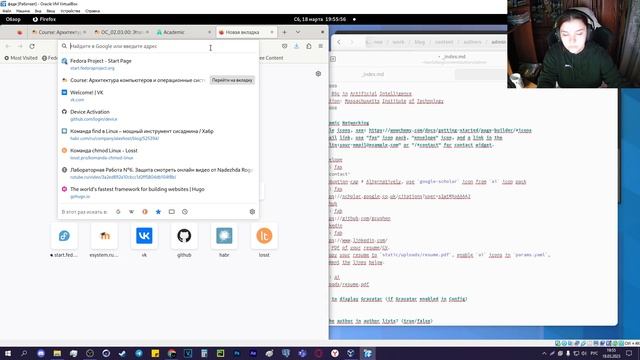640x360 pixels.
Task: Open the Firefox app menu in GNOME top bar
Action: pyautogui.click(x=44, y=19)
